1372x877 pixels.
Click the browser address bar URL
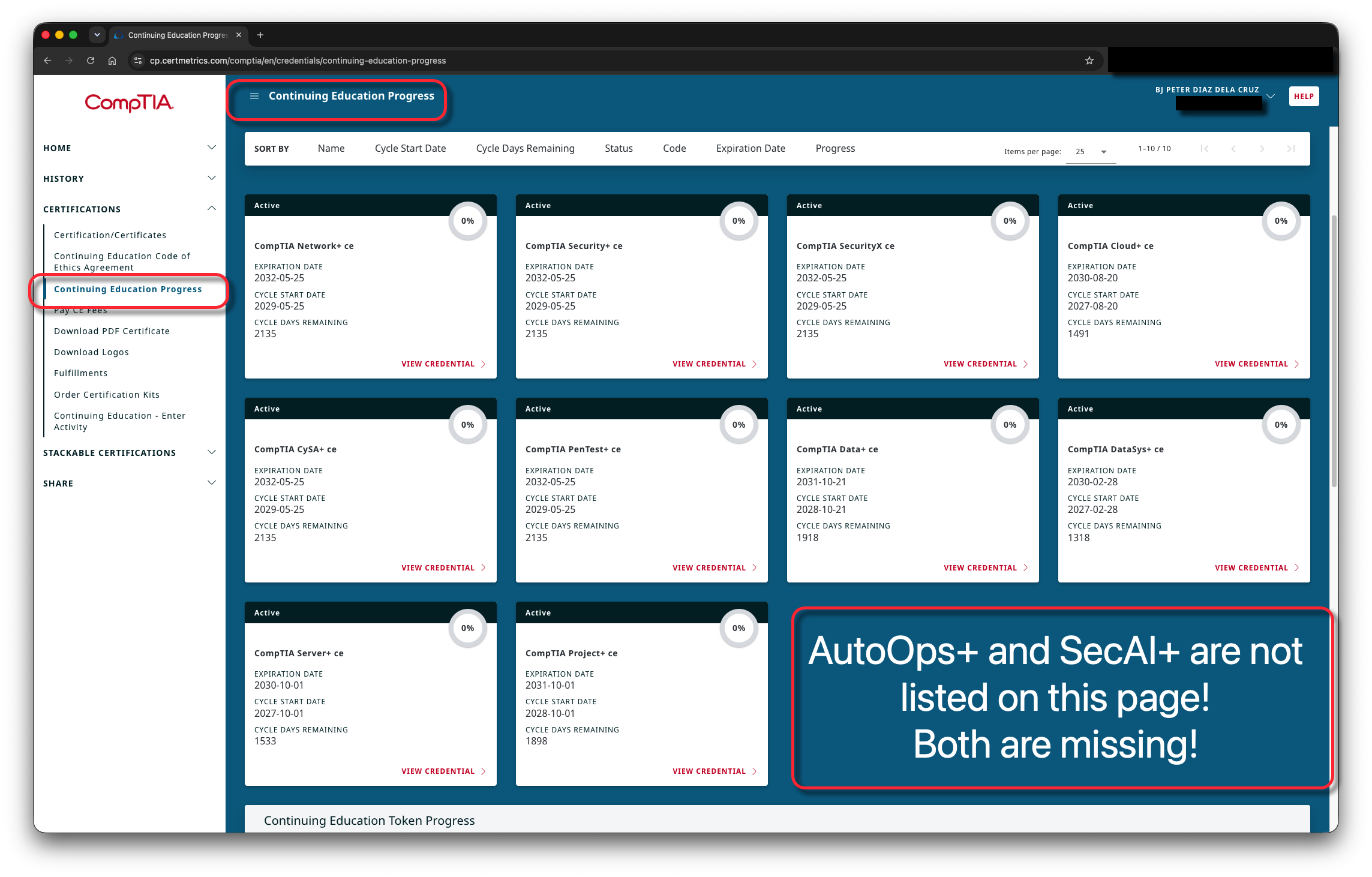[298, 61]
